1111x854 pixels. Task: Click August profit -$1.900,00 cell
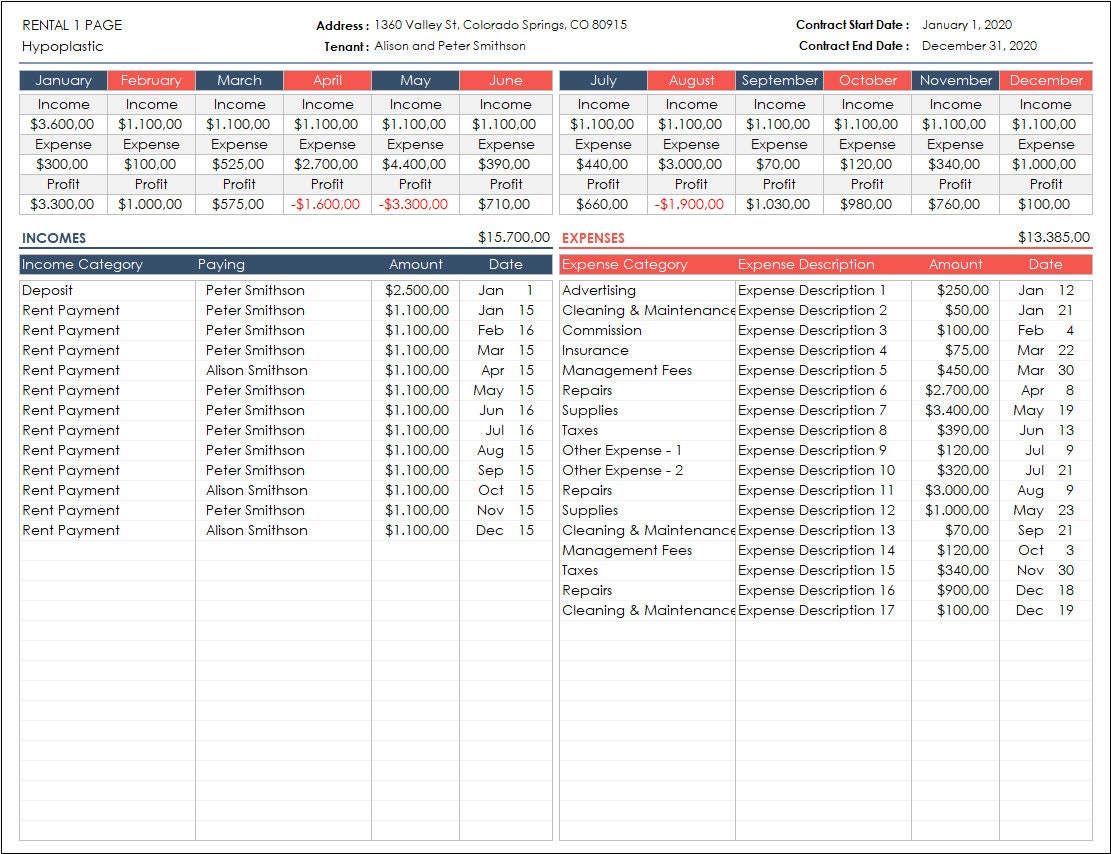coord(690,204)
